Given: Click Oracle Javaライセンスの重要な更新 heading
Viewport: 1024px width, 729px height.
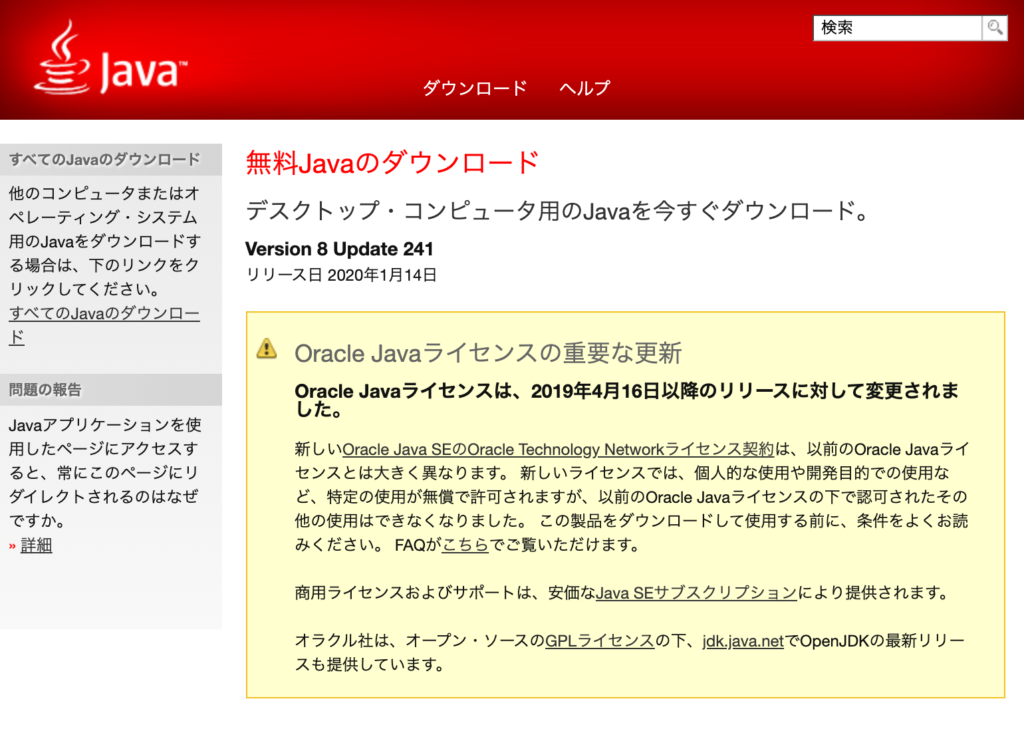Looking at the screenshot, I should (488, 353).
